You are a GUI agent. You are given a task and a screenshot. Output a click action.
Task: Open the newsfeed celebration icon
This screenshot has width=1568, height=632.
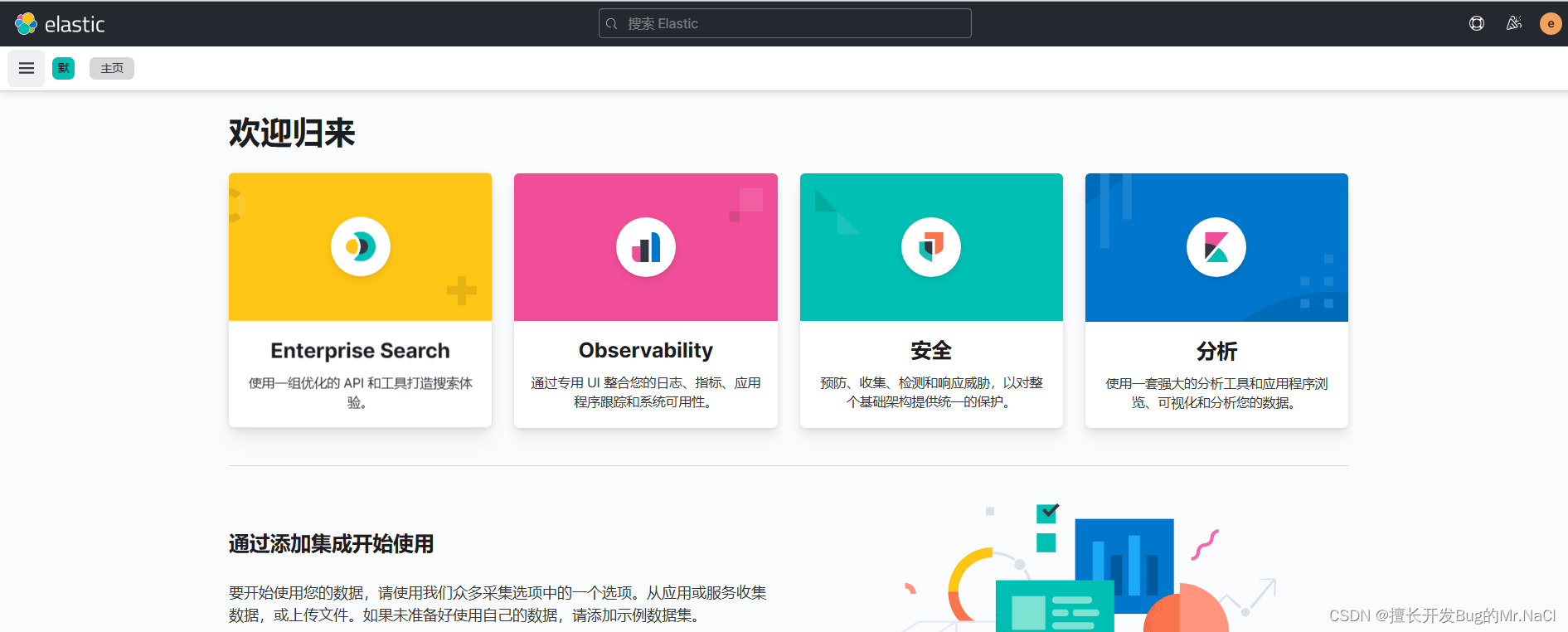coord(1514,23)
